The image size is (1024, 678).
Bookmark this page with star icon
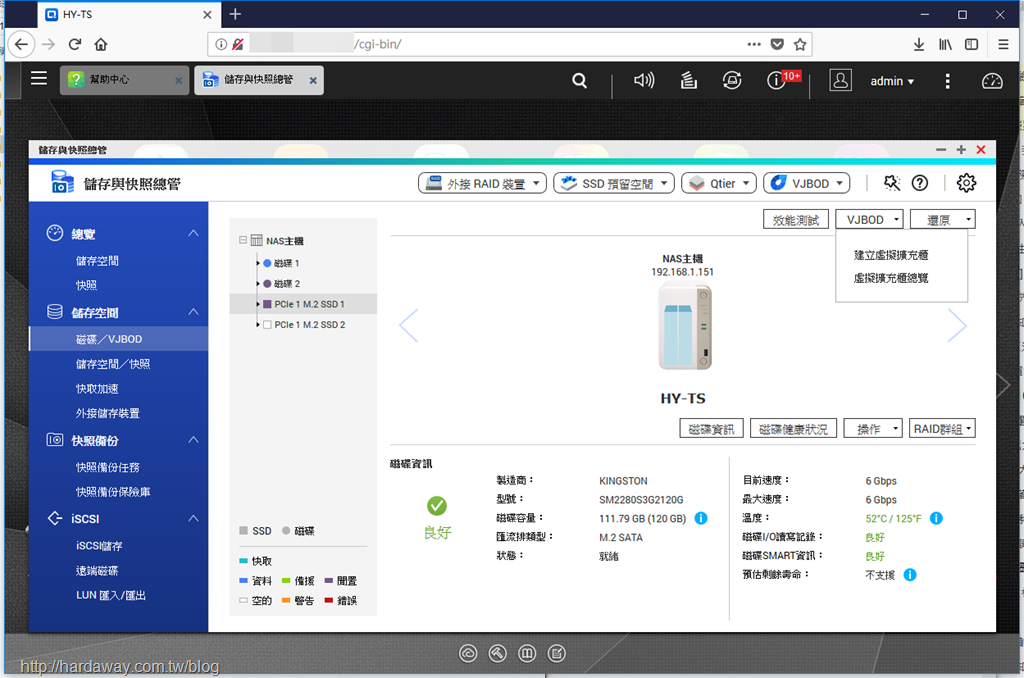800,44
